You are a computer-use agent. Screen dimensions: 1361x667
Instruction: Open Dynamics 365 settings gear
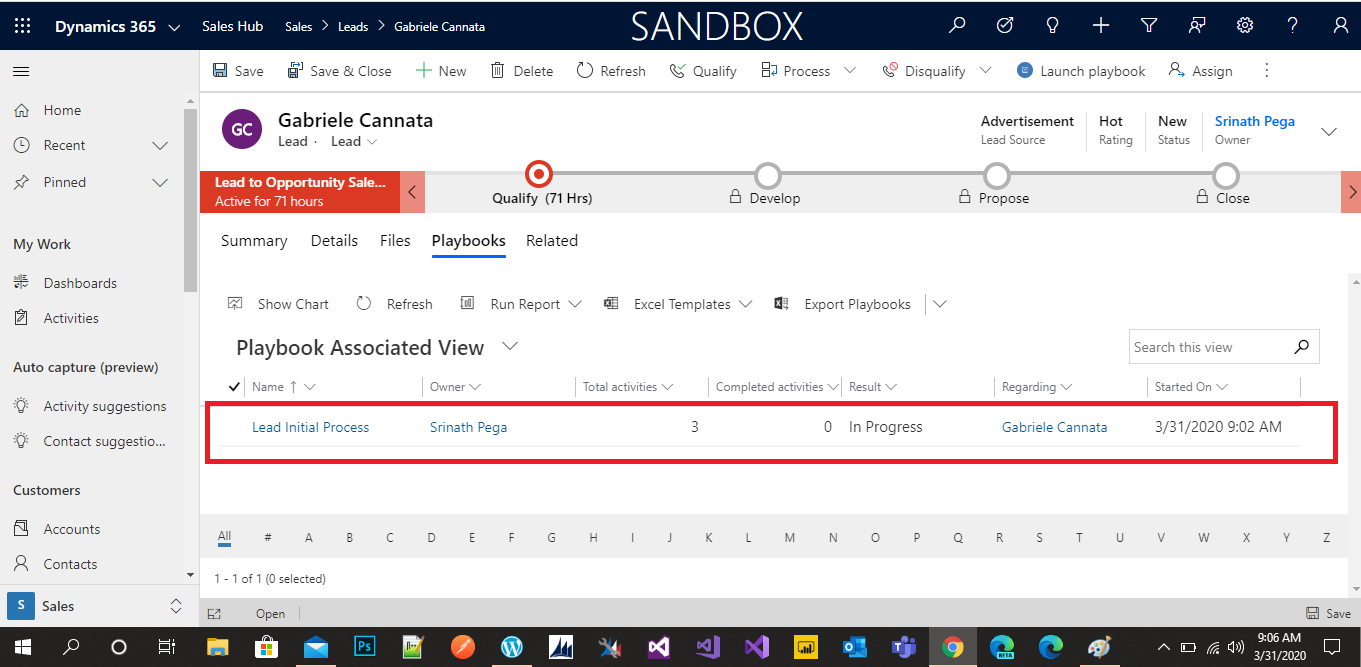[x=1244, y=25]
